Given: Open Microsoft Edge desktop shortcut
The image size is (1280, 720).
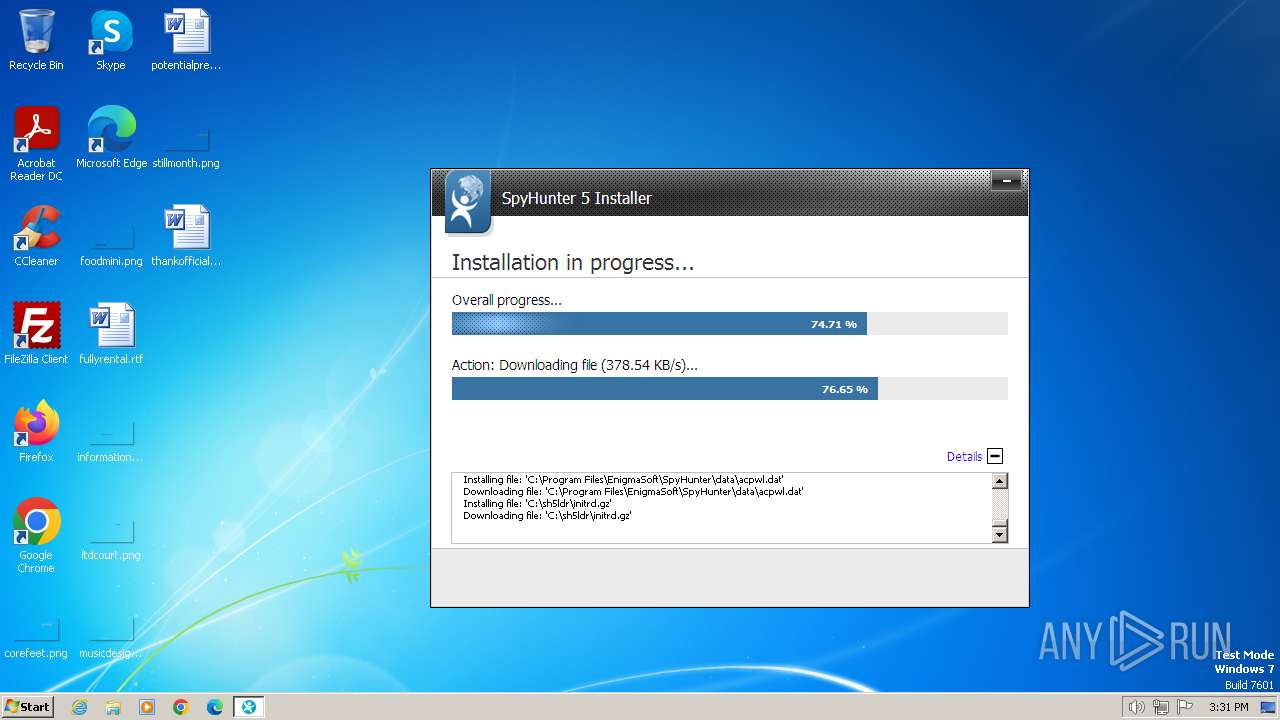Looking at the screenshot, I should pos(111,138).
